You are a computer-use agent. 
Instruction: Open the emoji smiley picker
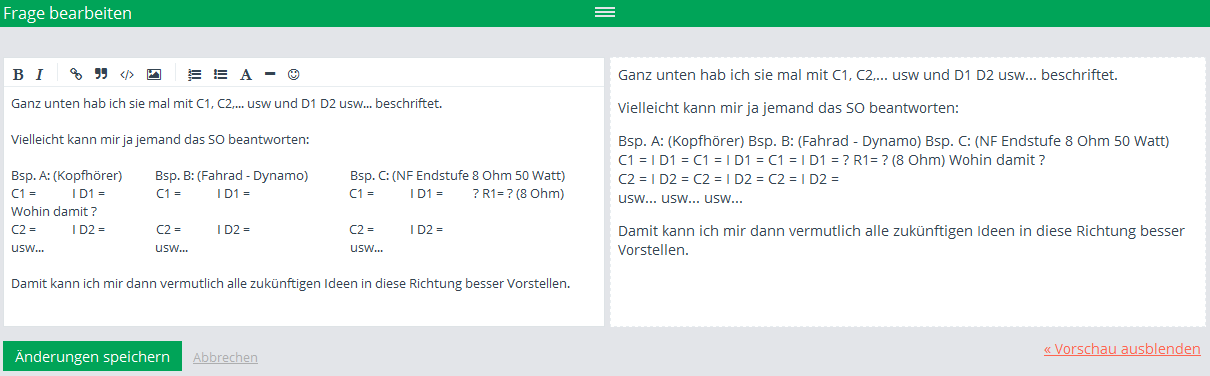[x=294, y=74]
